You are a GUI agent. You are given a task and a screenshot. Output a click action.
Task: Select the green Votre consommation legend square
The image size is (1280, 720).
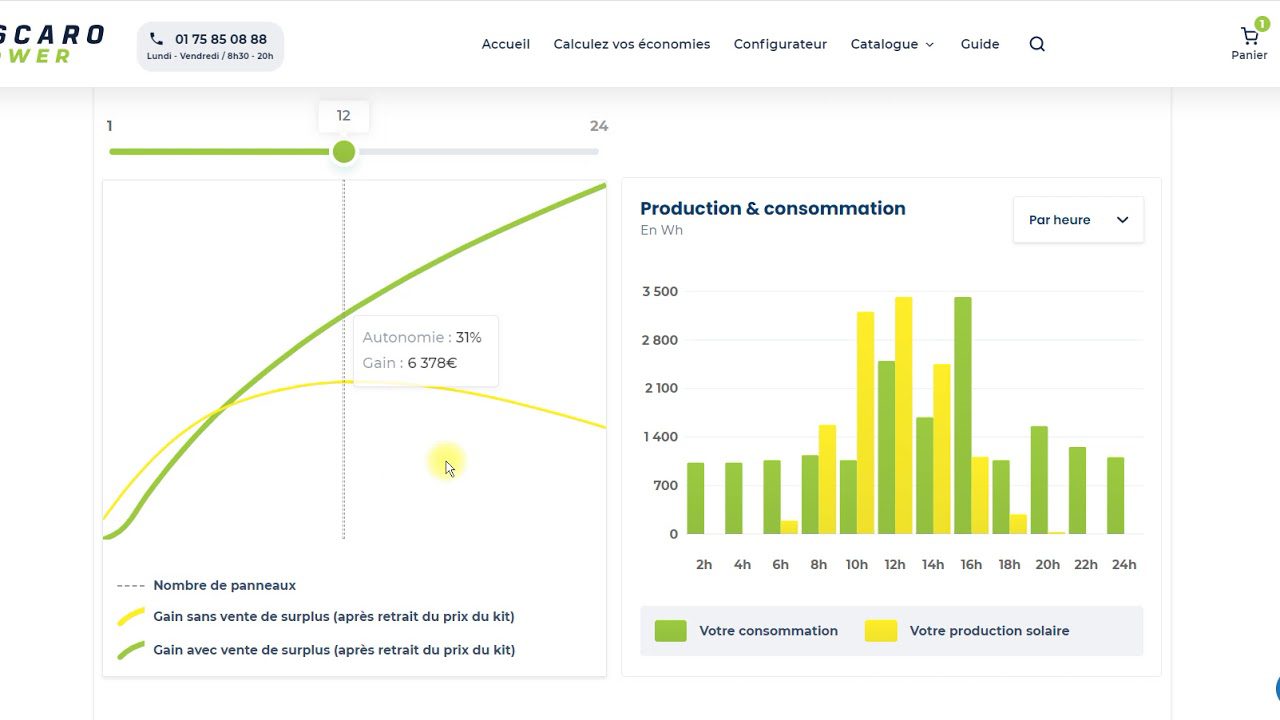tap(670, 630)
